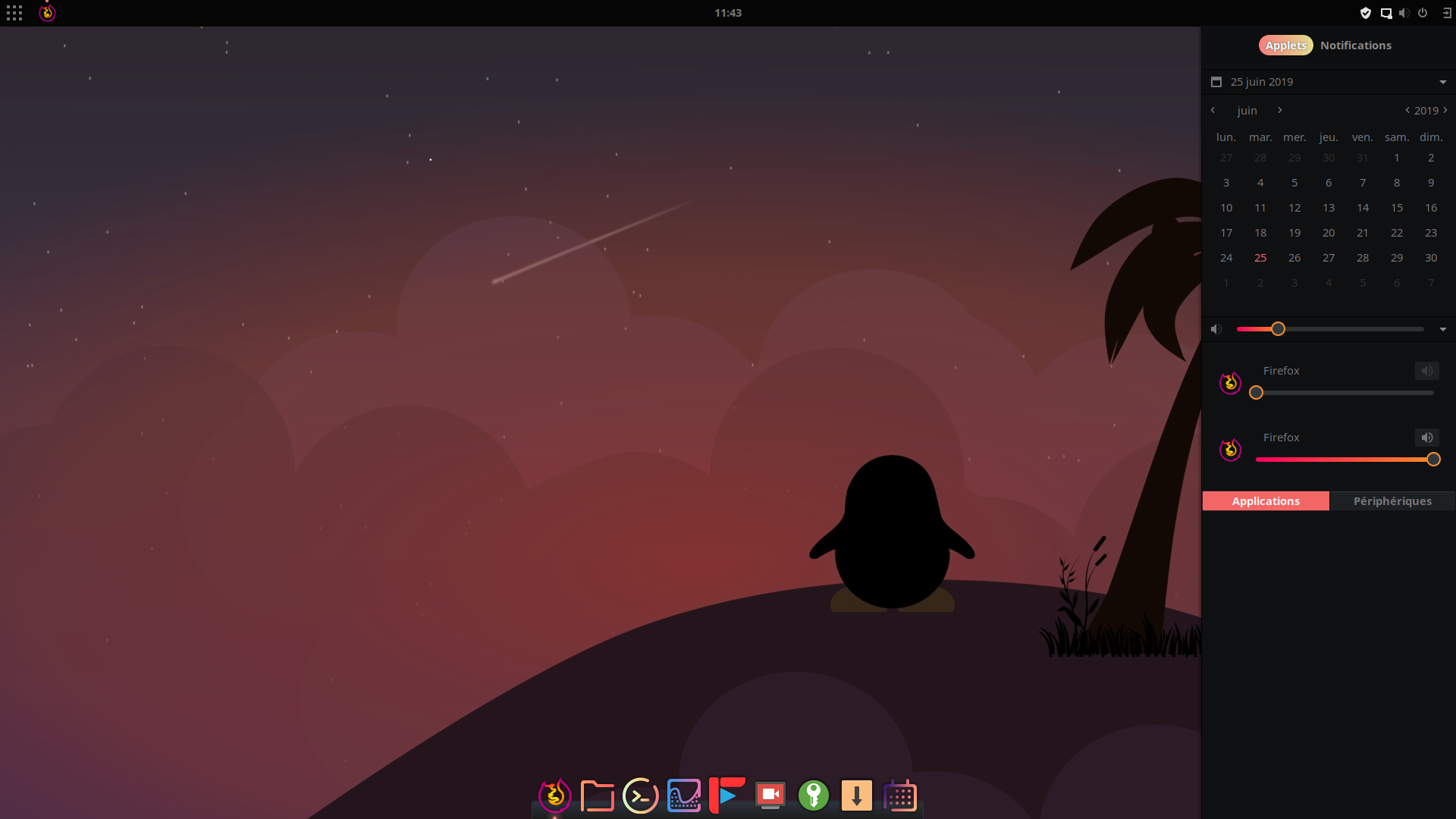The width and height of the screenshot is (1456, 819).
Task: Open the applications grid menu in top panel
Action: pyautogui.click(x=14, y=13)
